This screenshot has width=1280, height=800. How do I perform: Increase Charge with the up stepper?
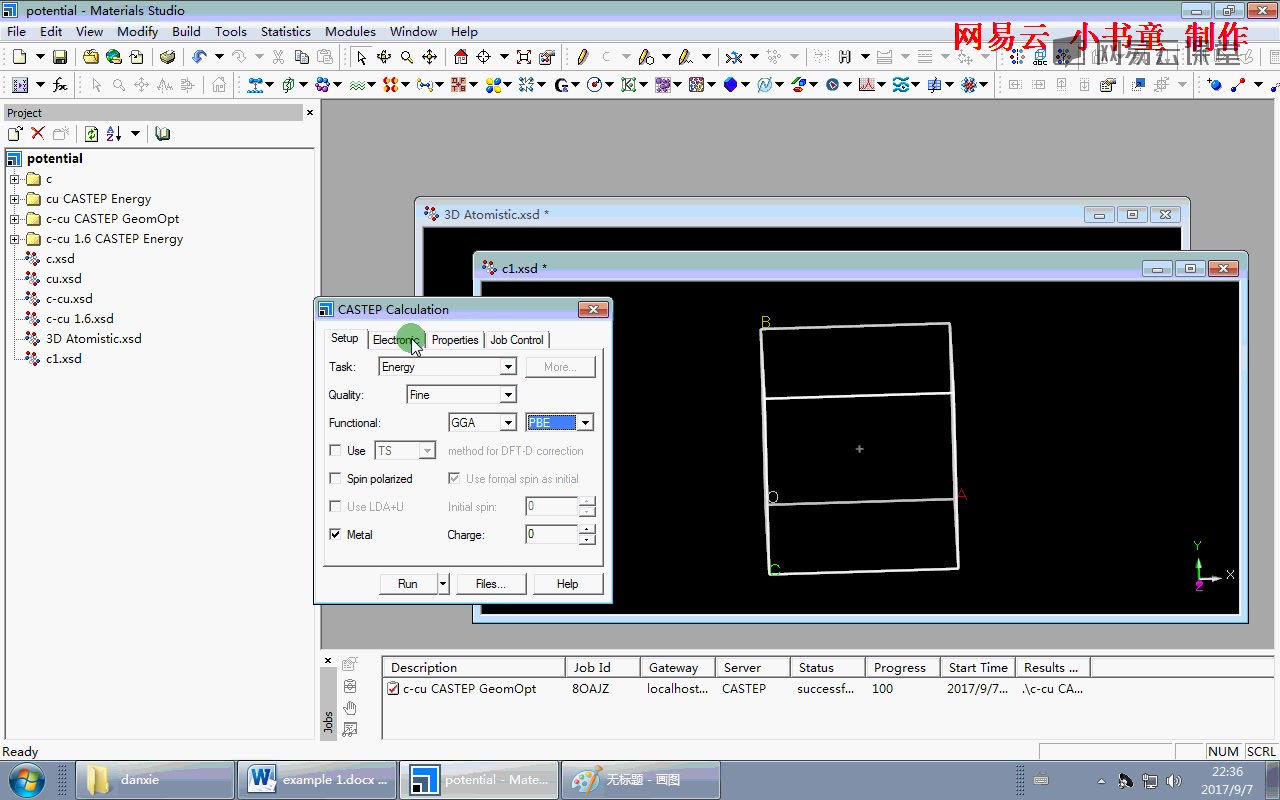(x=587, y=530)
